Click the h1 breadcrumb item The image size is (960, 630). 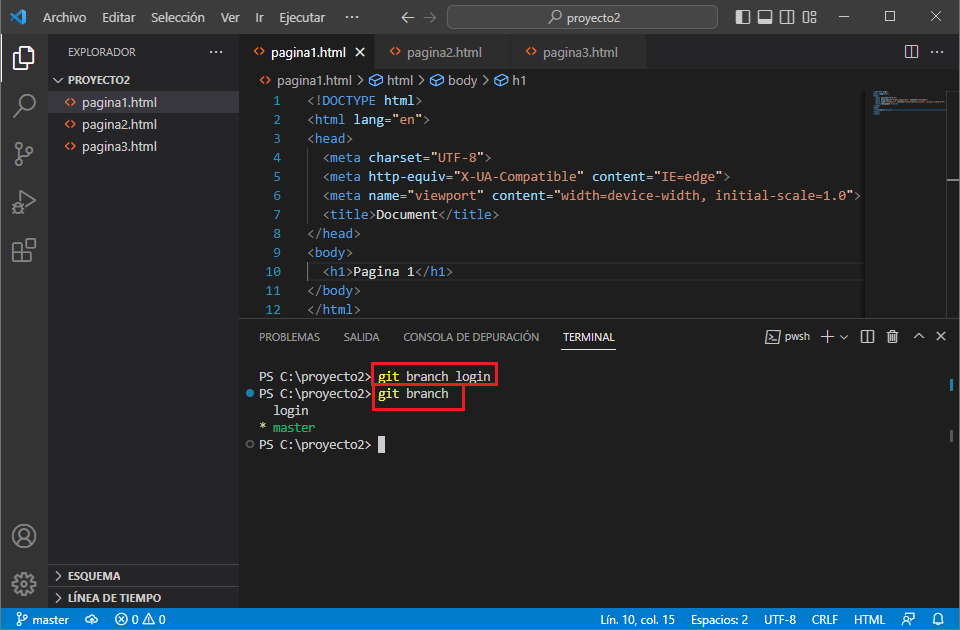[511, 80]
